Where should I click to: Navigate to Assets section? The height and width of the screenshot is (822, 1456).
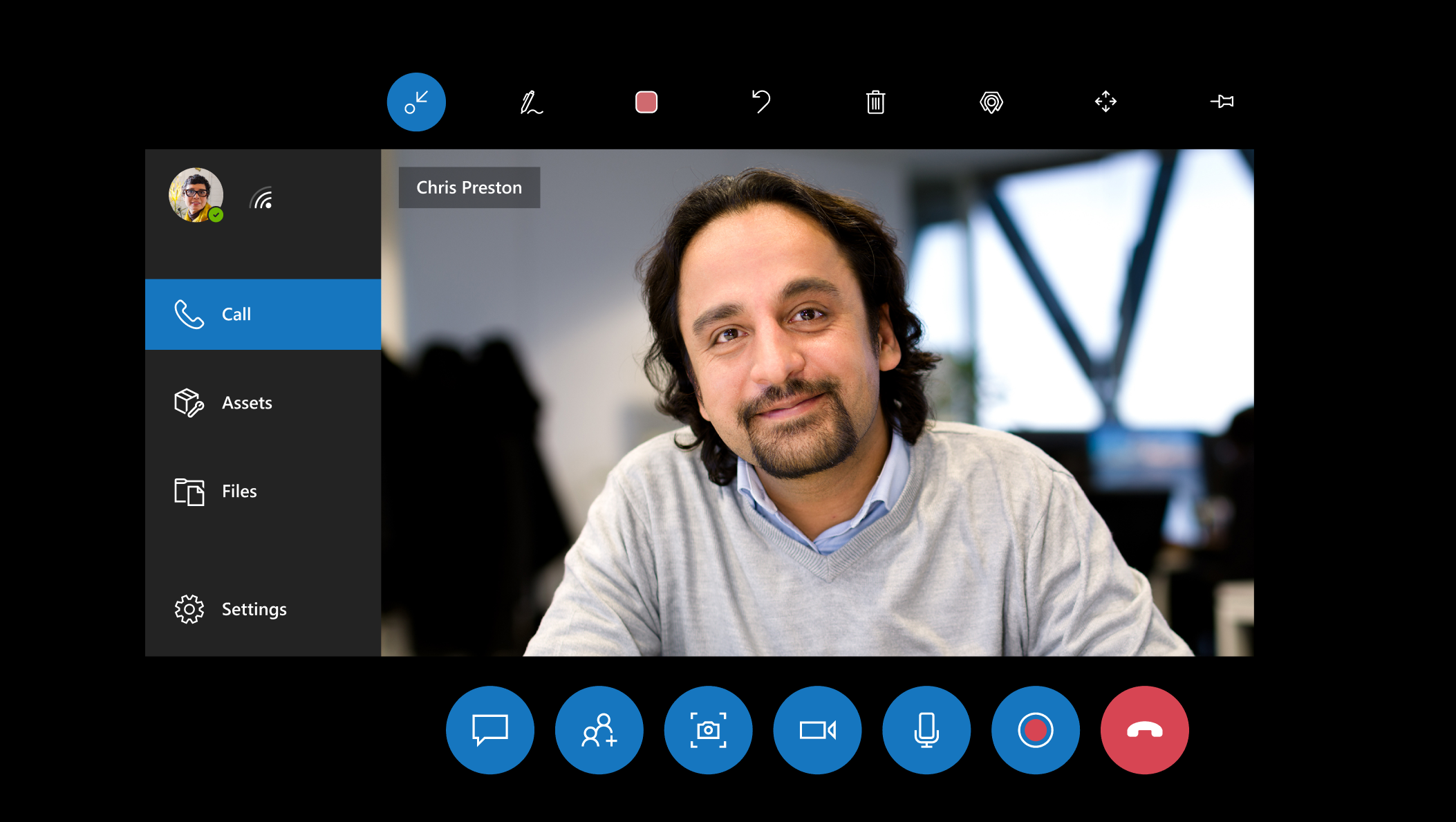click(265, 402)
